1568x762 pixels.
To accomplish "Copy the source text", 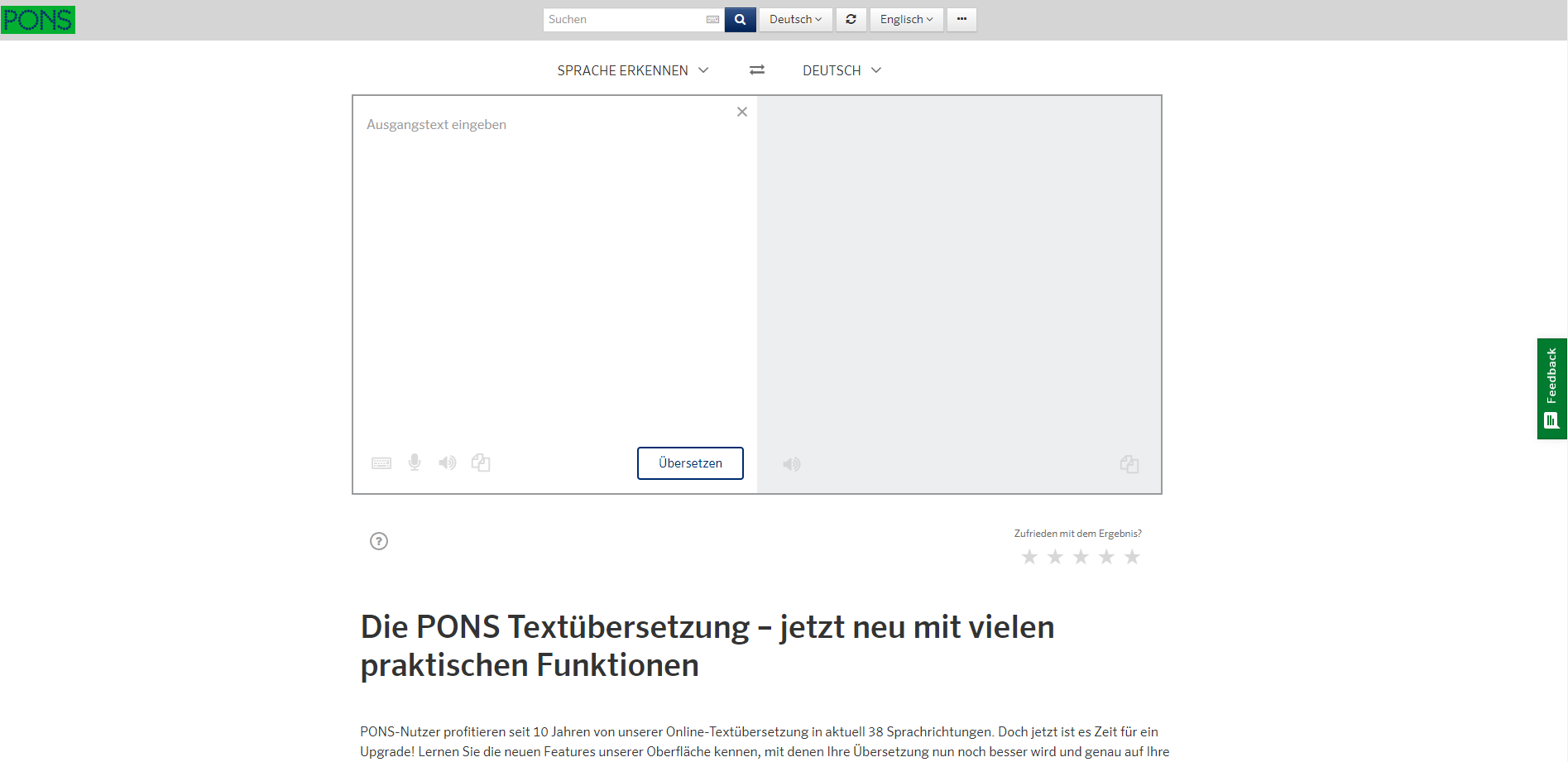I will [x=481, y=462].
